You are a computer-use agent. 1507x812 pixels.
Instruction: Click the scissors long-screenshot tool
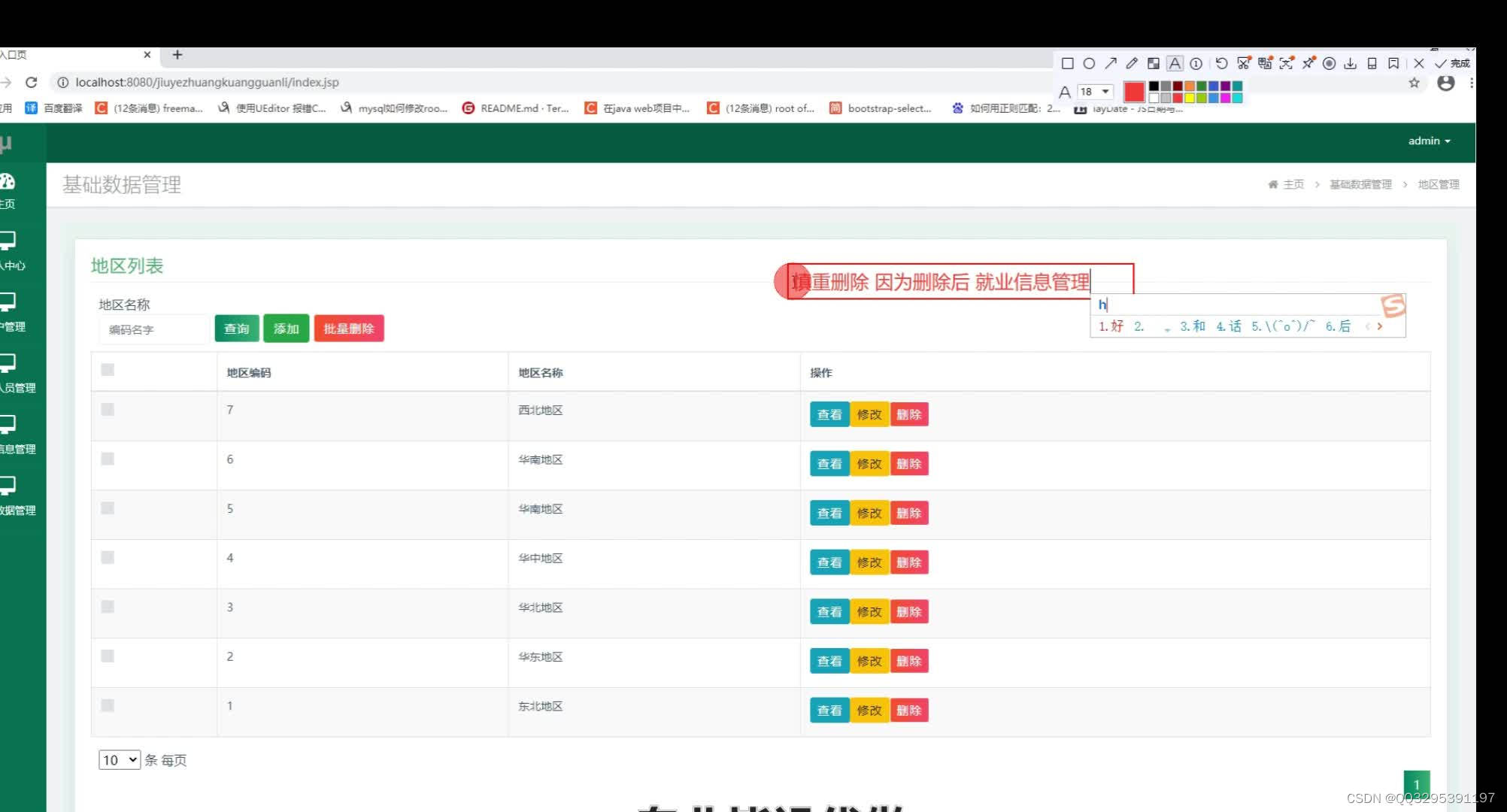tap(1244, 63)
